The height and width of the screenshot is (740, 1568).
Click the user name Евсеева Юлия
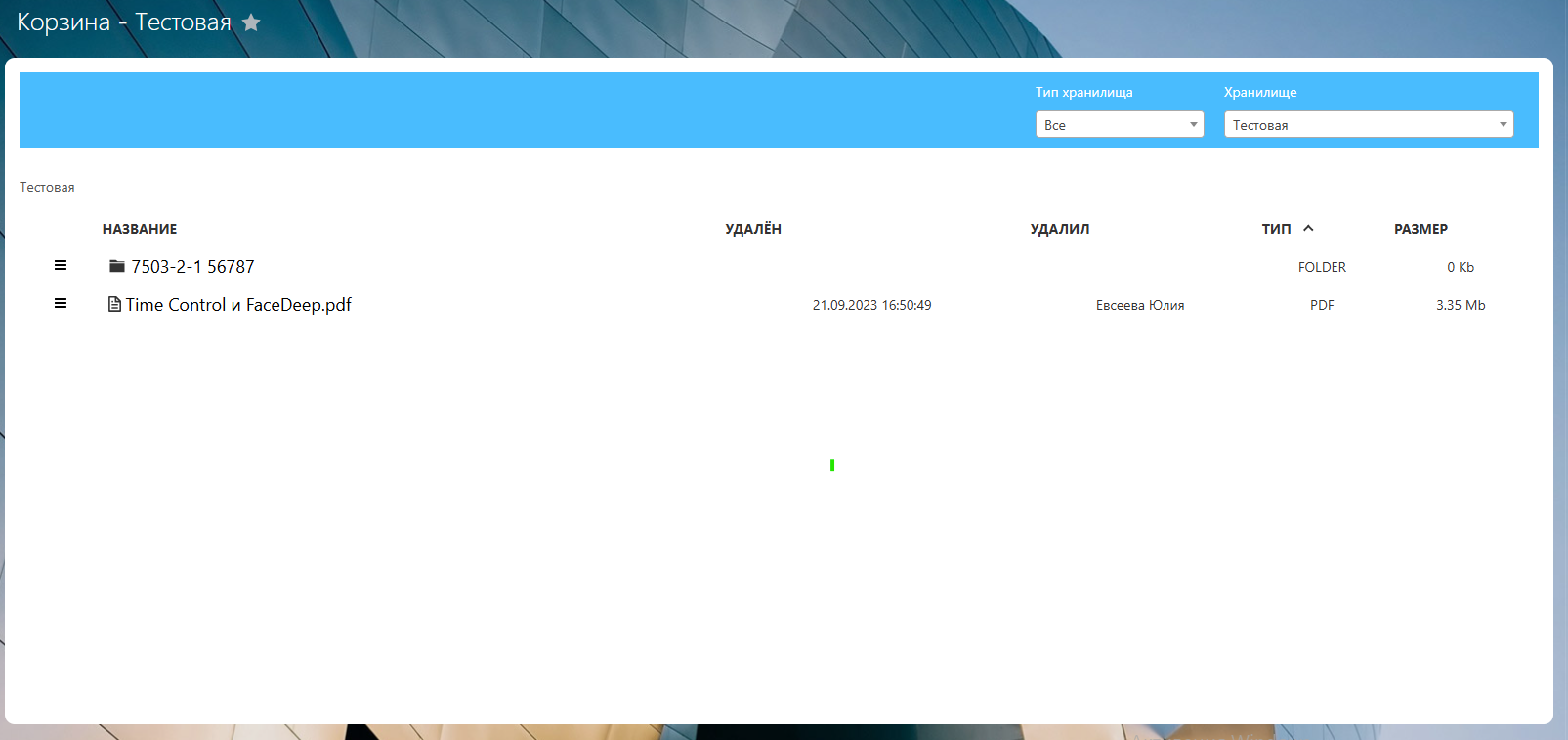click(1139, 305)
